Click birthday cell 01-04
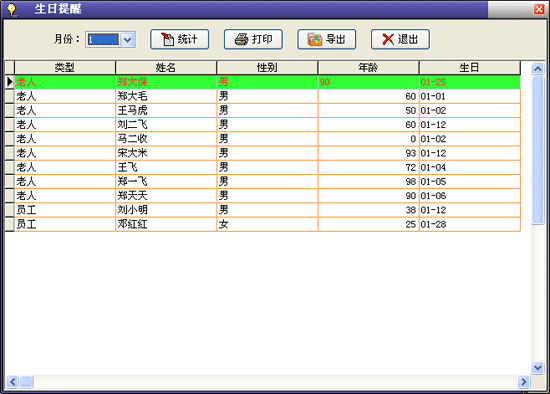This screenshot has height=394, width=550. coord(470,167)
